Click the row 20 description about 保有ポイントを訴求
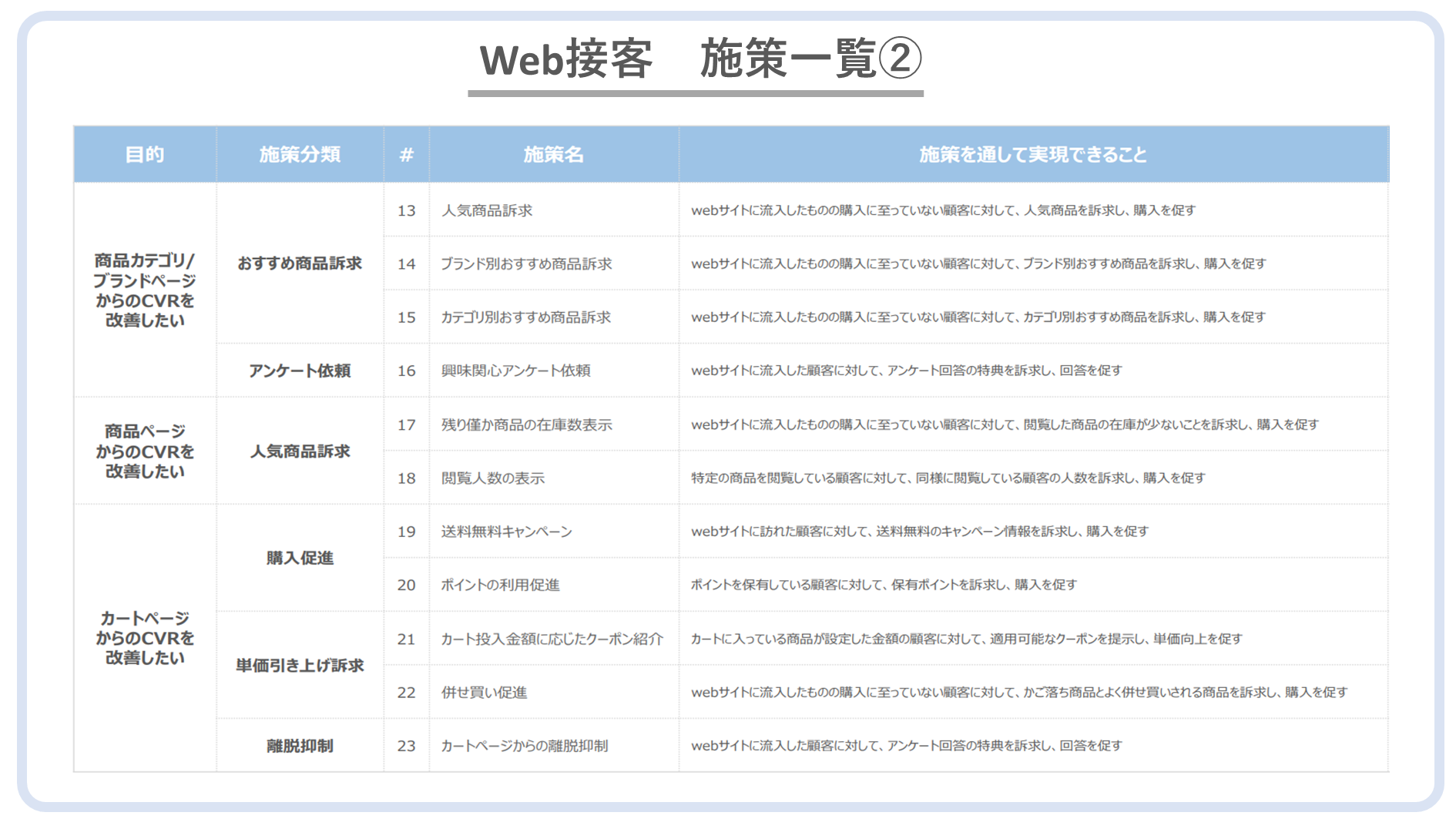Viewport: 1456px width, 819px height. [884, 585]
